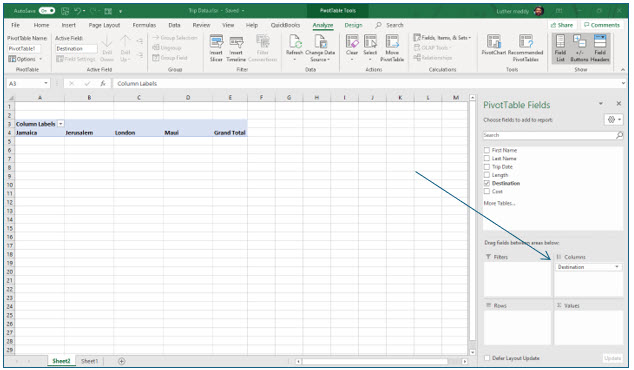This screenshot has width=634, height=370.
Task: Click the Insert Timeline icon
Action: [x=236, y=42]
